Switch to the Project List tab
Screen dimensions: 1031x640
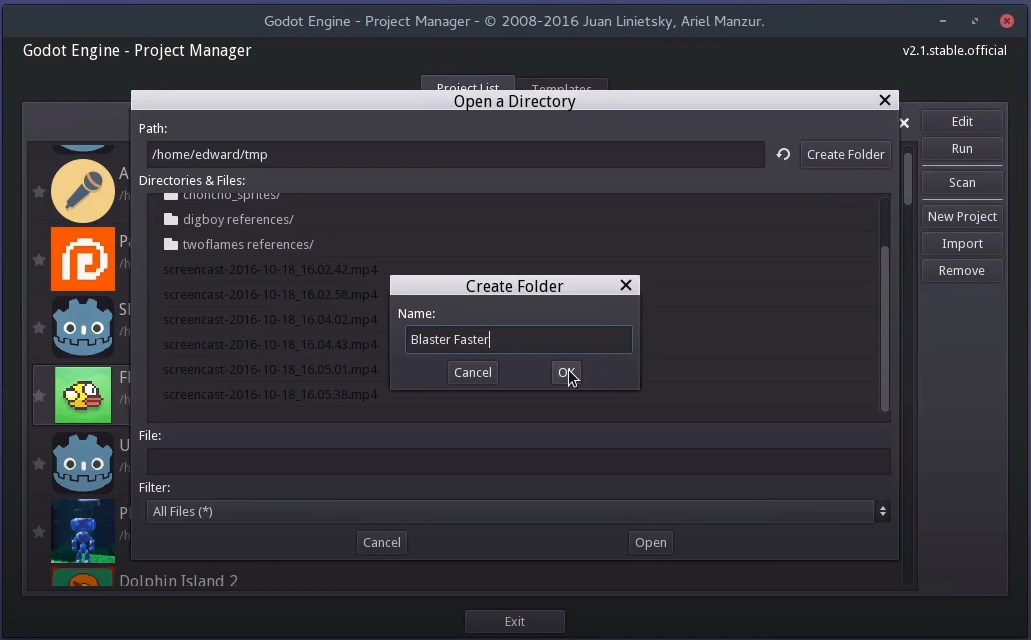(468, 84)
